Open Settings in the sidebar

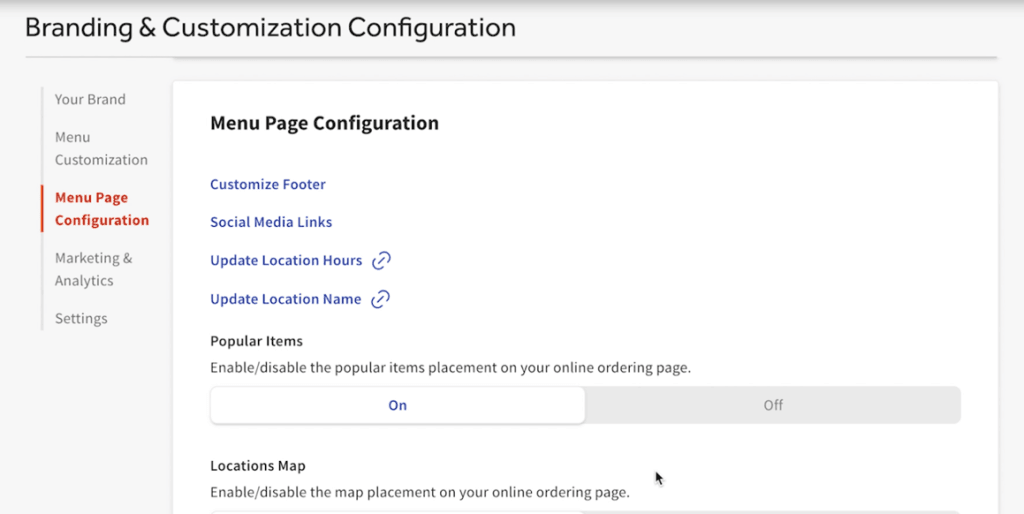pyautogui.click(x=81, y=319)
